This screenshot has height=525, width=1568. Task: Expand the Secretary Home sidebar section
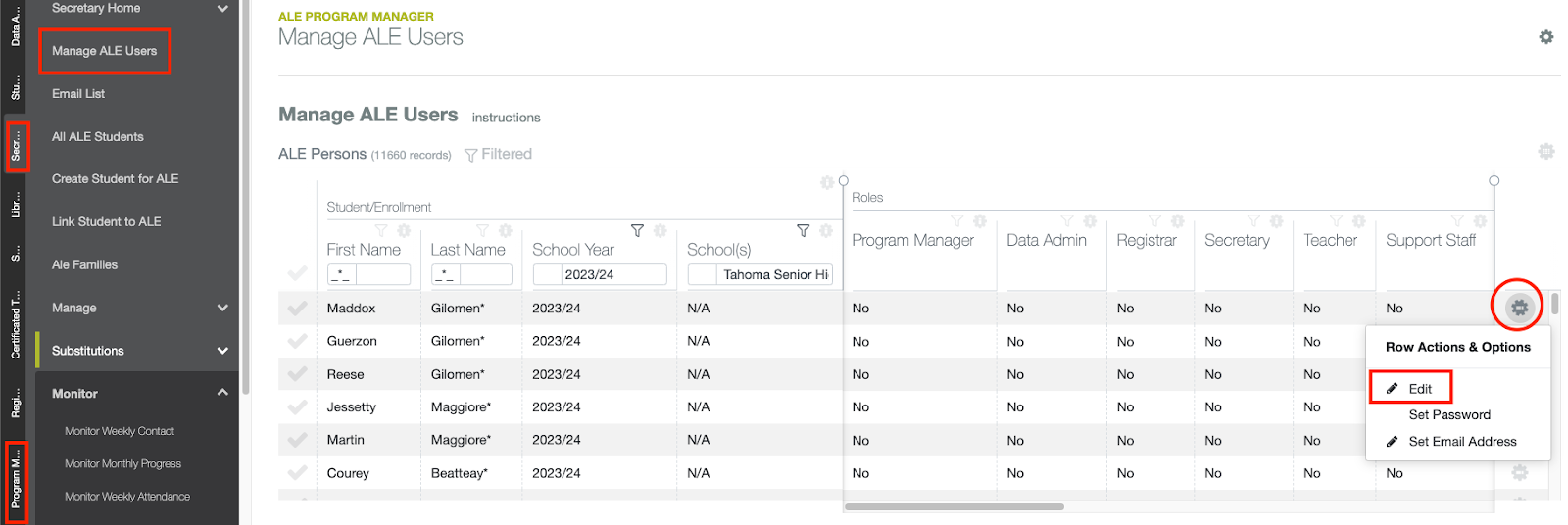[x=222, y=9]
